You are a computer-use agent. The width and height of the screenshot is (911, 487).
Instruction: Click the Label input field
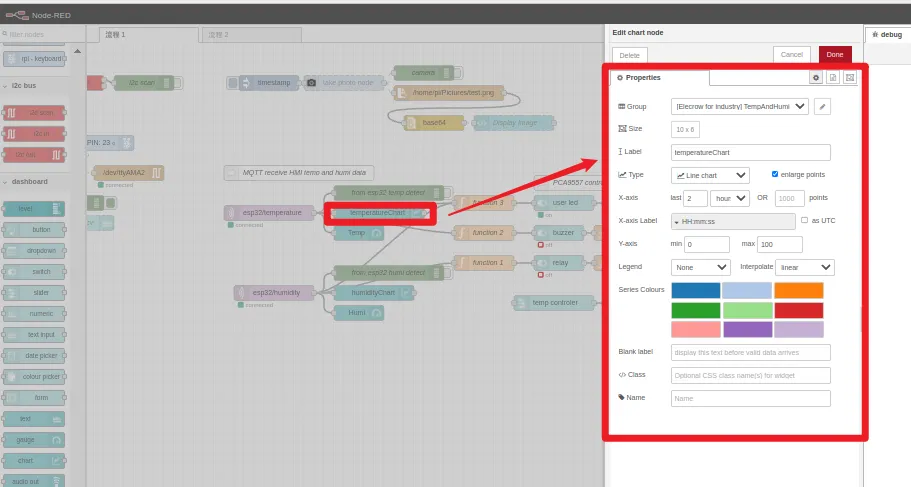tap(750, 152)
